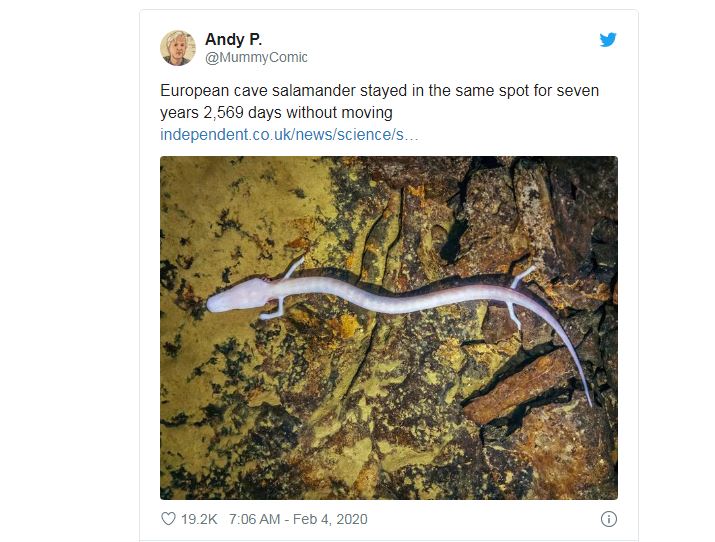
Task: Click the tweet text about European salamander
Action: [x=379, y=101]
